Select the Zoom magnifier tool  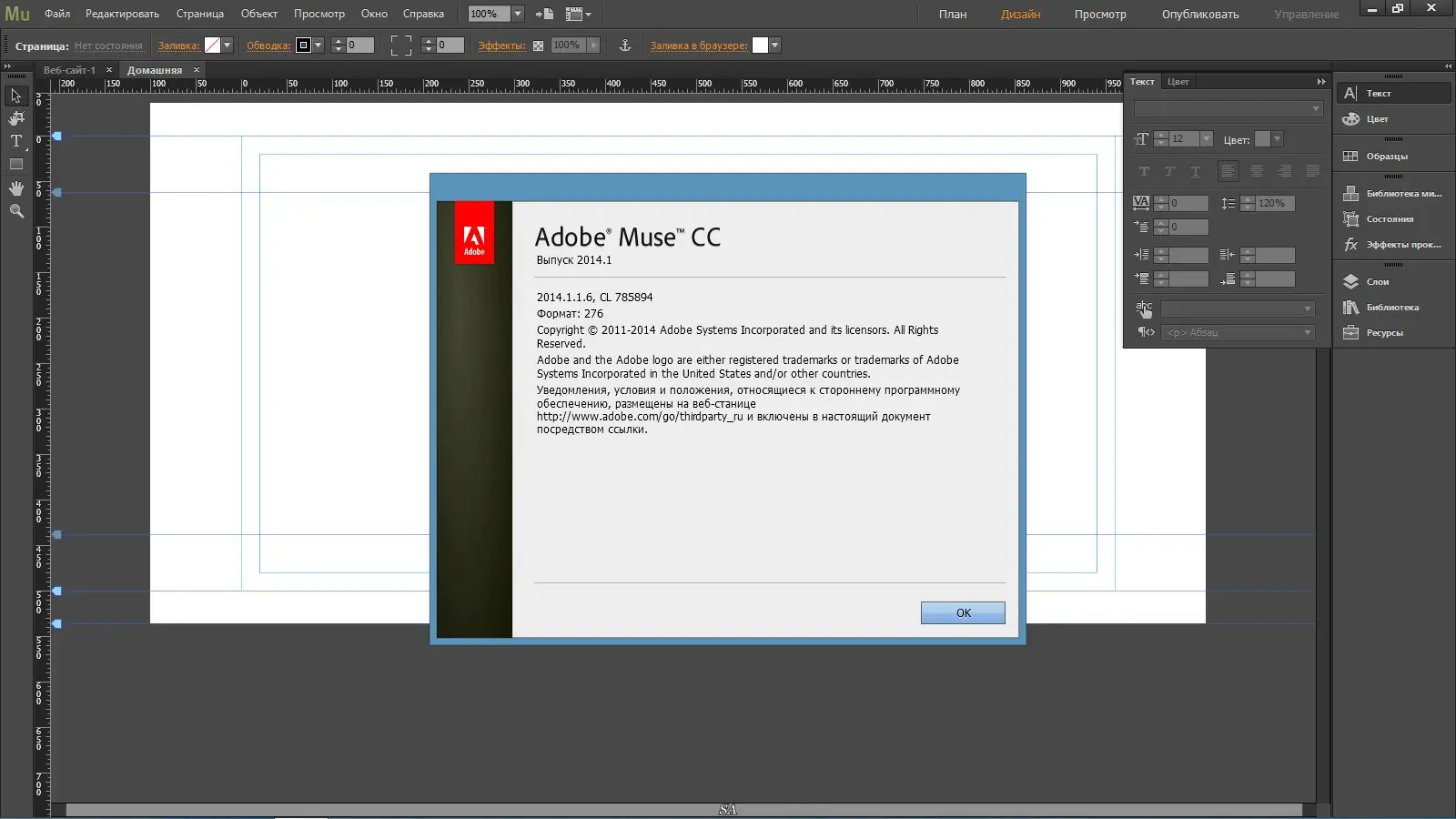pos(15,211)
